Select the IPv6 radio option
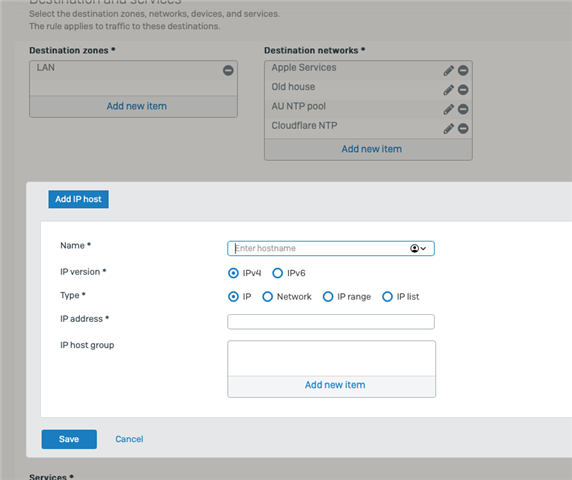The image size is (572, 480). point(278,273)
